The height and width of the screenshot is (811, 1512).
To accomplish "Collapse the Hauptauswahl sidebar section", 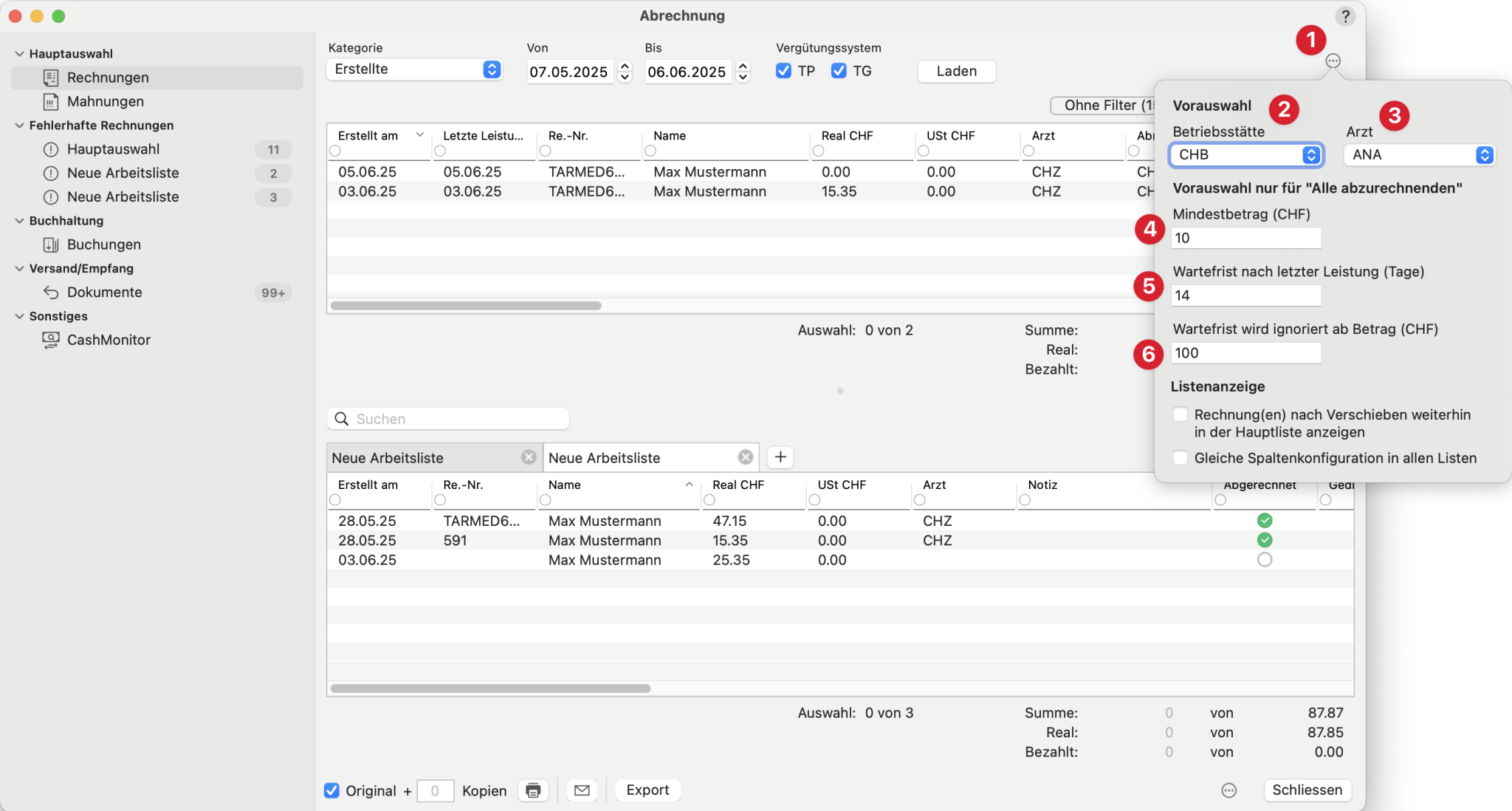I will pos(19,54).
